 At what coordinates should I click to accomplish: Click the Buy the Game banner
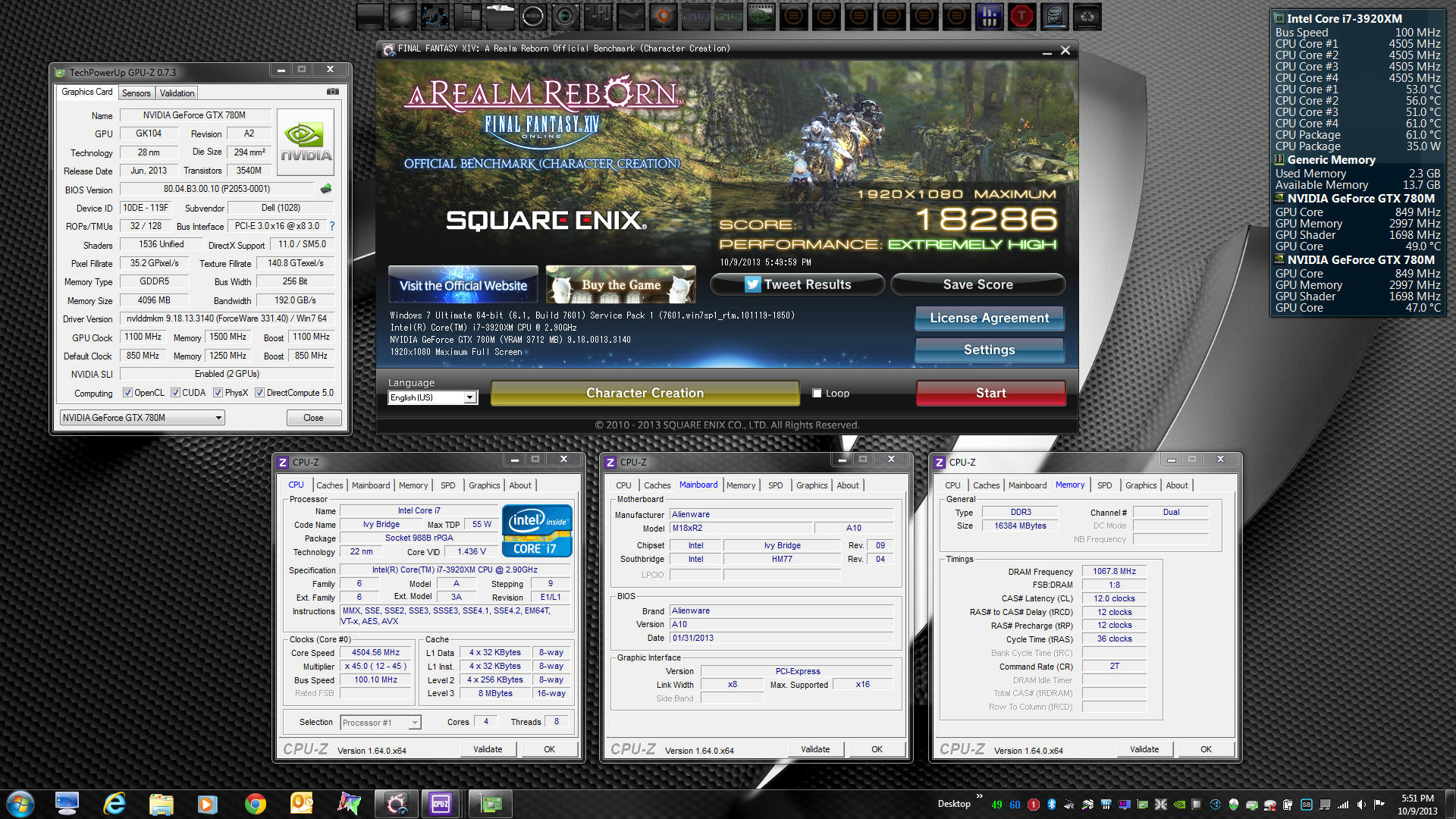(620, 284)
